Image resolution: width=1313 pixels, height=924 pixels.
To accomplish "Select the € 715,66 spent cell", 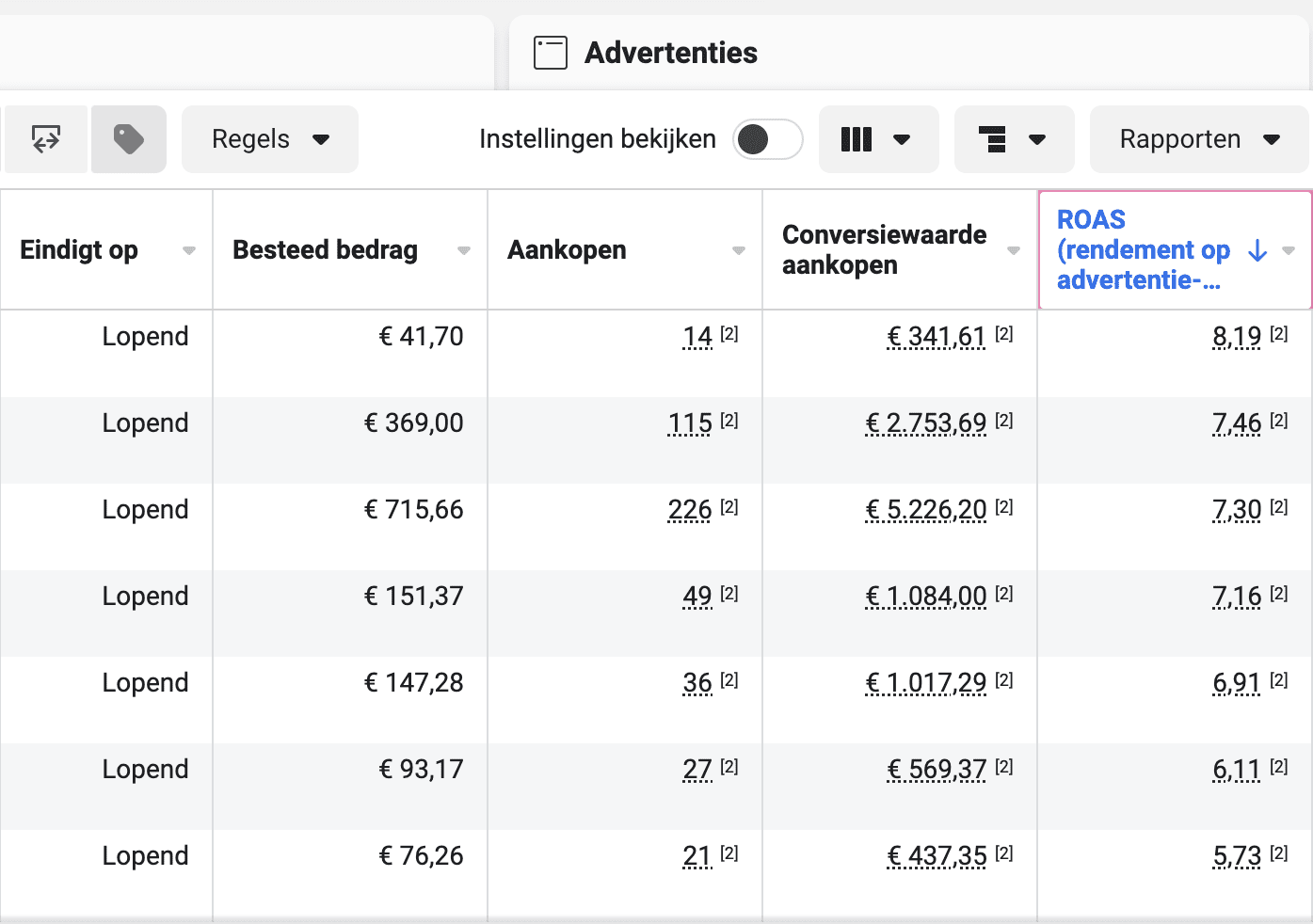I will tap(350, 526).
